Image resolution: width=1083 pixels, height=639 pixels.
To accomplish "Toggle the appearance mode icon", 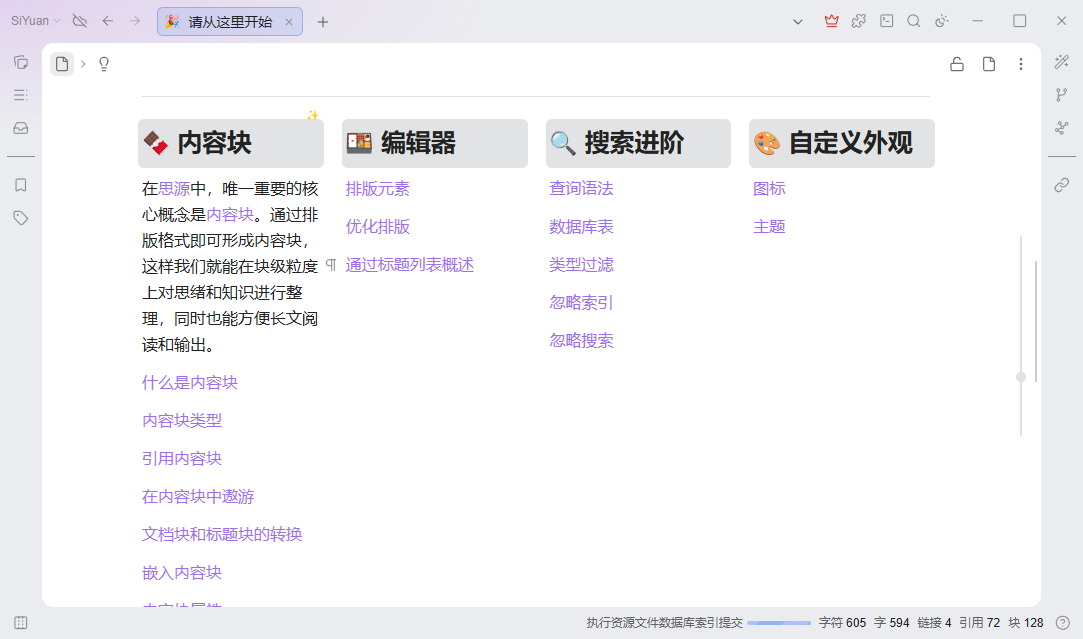I will click(941, 21).
